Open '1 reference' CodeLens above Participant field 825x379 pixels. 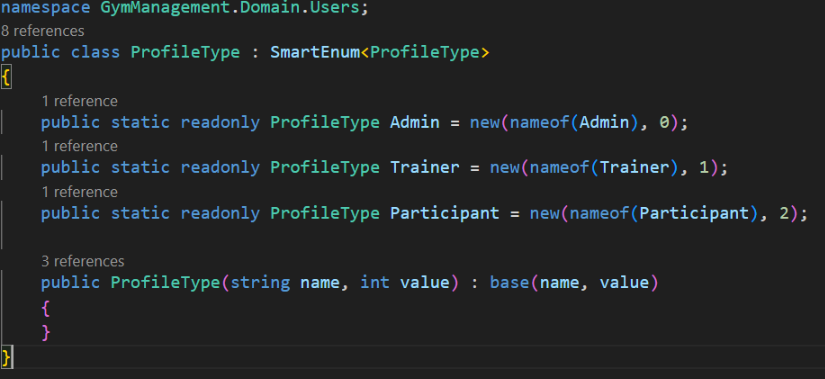[x=79, y=192]
